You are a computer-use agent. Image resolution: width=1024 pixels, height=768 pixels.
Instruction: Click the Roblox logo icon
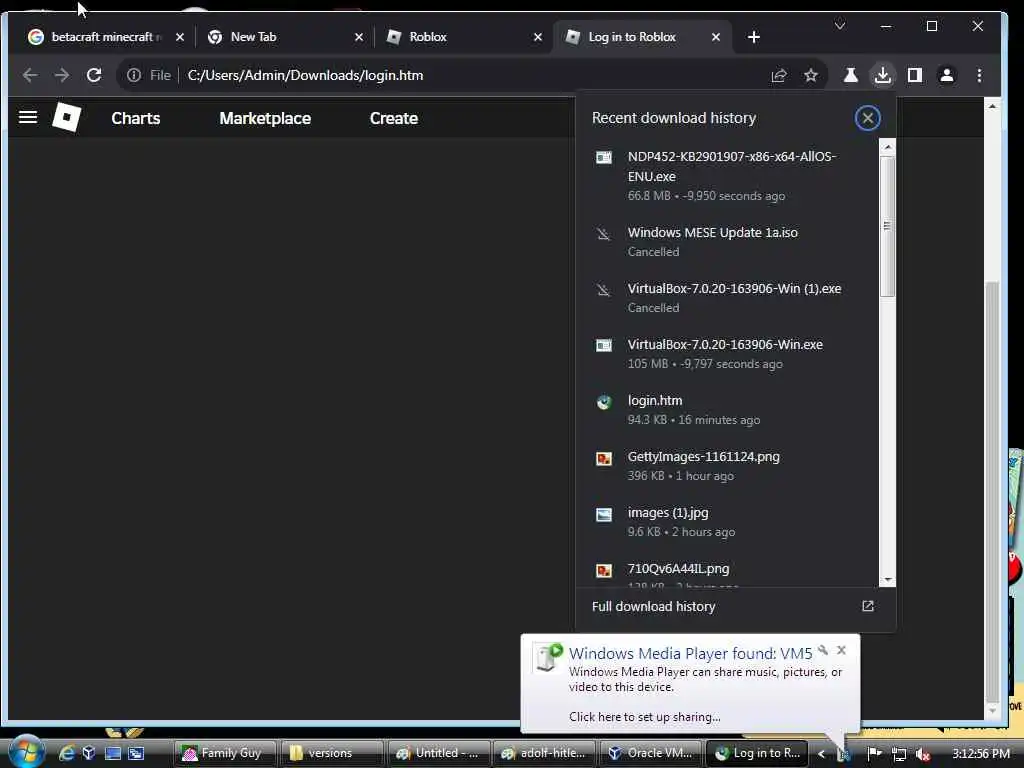click(x=67, y=118)
